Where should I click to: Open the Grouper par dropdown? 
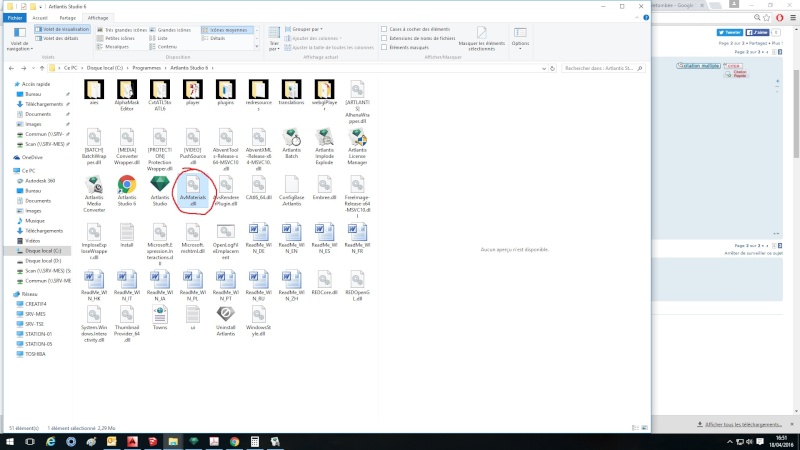[304, 29]
